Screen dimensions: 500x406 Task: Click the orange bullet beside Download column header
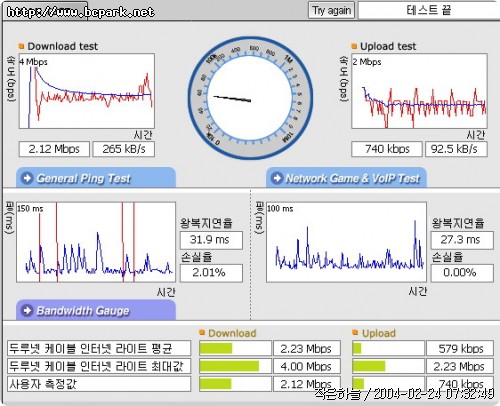tap(202, 332)
